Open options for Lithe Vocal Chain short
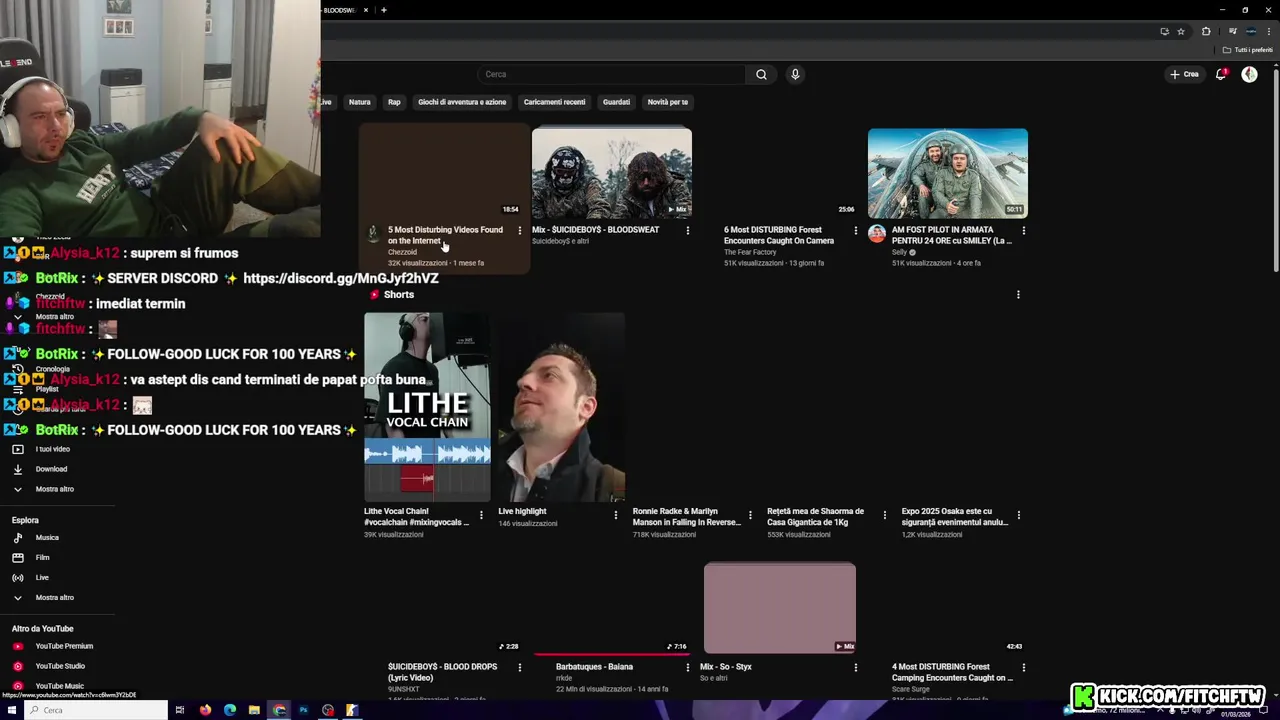The height and width of the screenshot is (720, 1280). [x=481, y=515]
